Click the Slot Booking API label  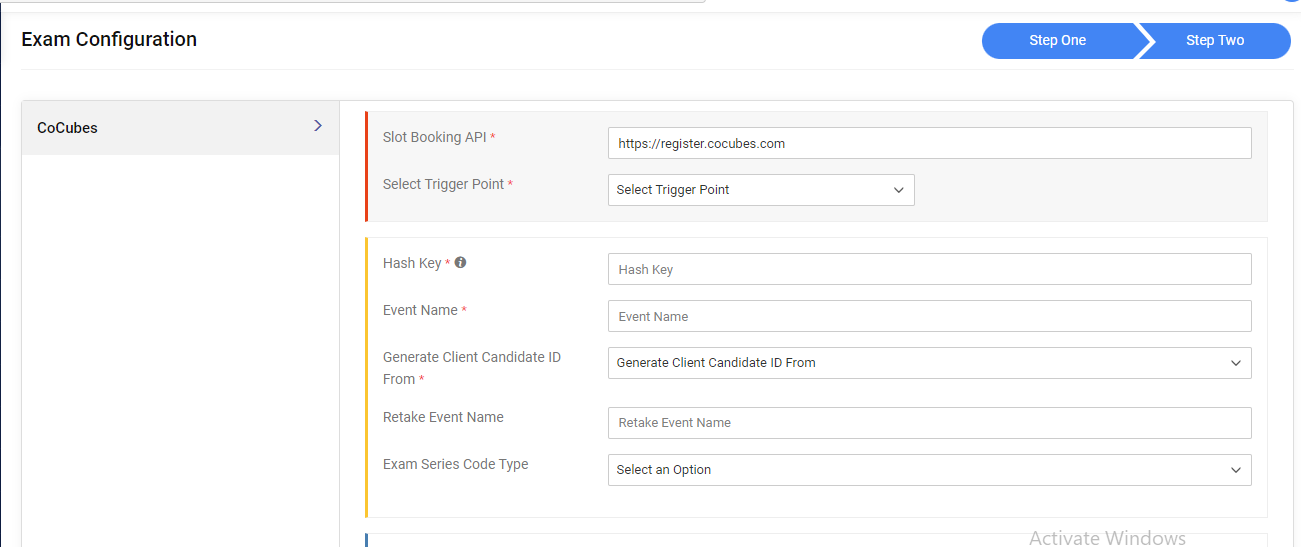435,137
